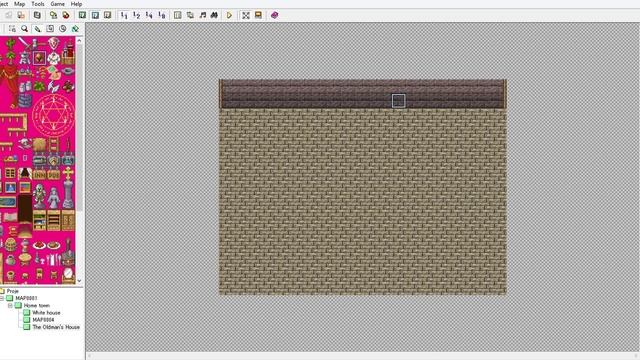Pick the highlighted selected tileset tile
This screenshot has width=640, height=360.
coord(39,58)
